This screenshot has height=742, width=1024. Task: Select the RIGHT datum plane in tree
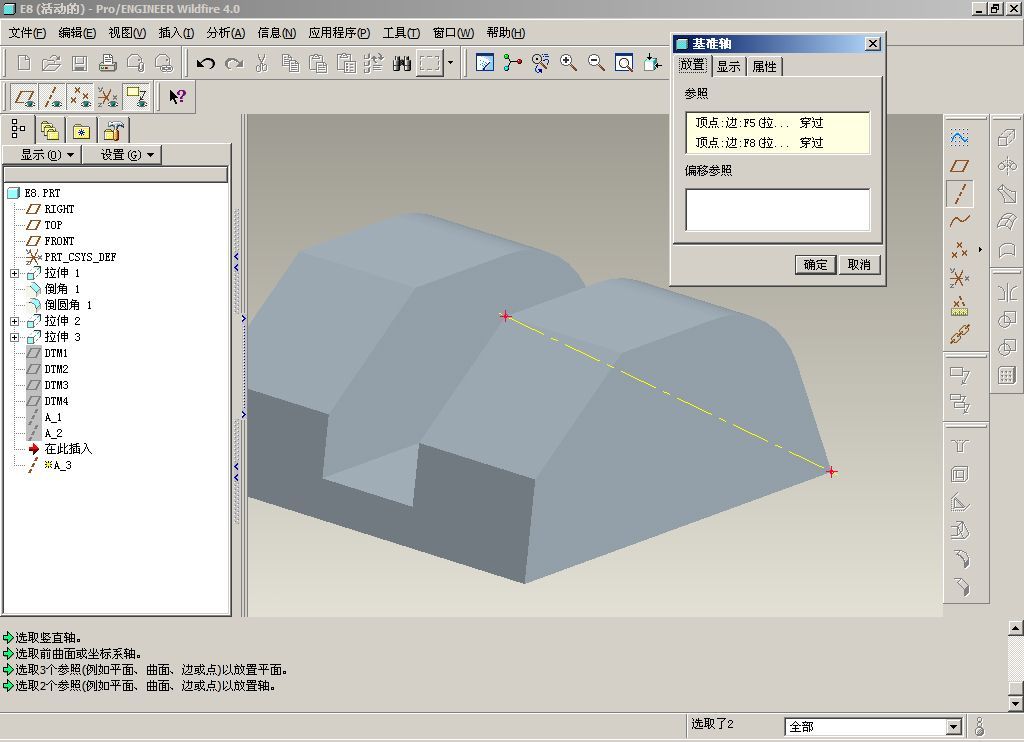pyautogui.click(x=59, y=209)
